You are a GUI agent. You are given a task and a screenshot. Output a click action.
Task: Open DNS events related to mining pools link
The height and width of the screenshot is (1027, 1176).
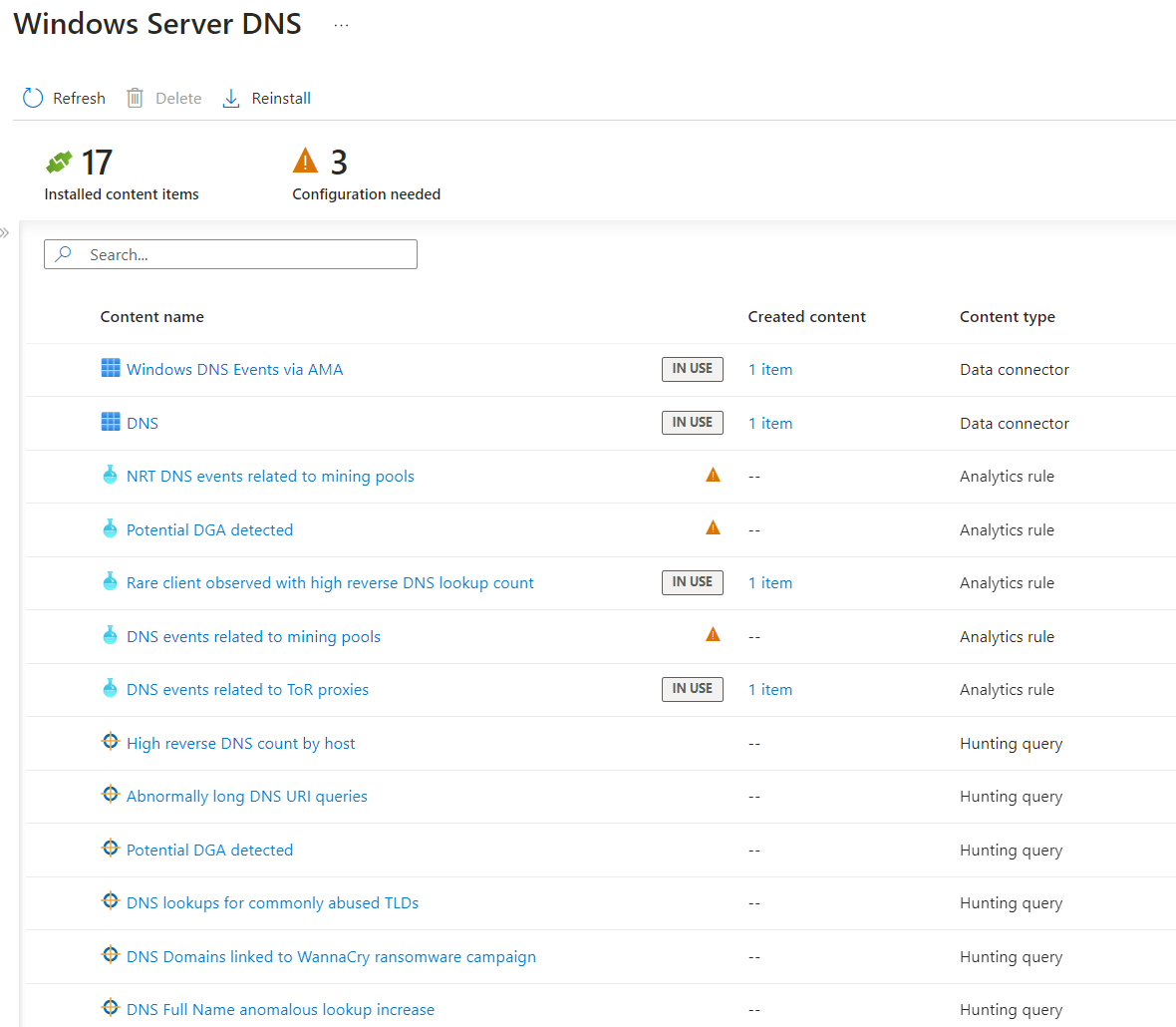click(x=253, y=637)
